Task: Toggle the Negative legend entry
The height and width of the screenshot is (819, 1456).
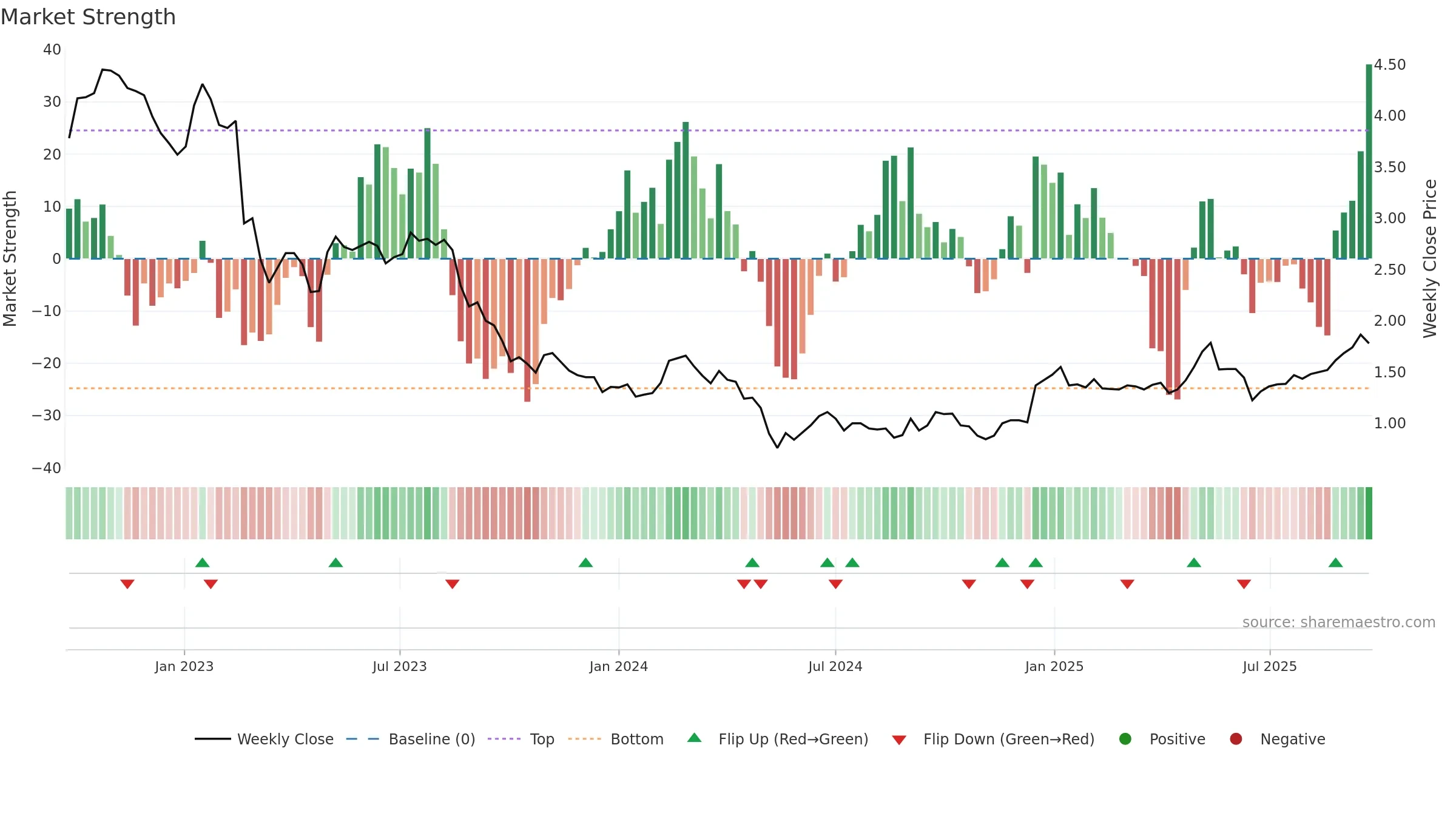Action: (1277, 739)
